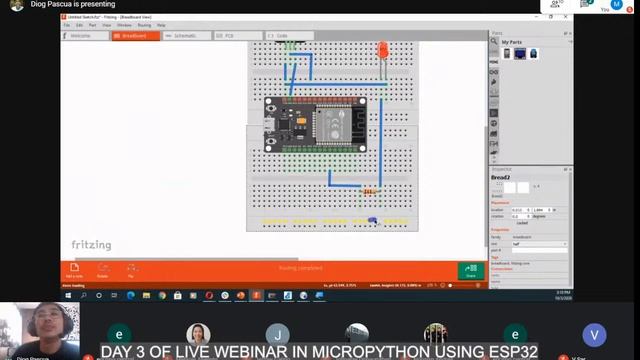Click the zoom in icon on status bar
Viewport: 640px width, 360px height.
point(478,285)
